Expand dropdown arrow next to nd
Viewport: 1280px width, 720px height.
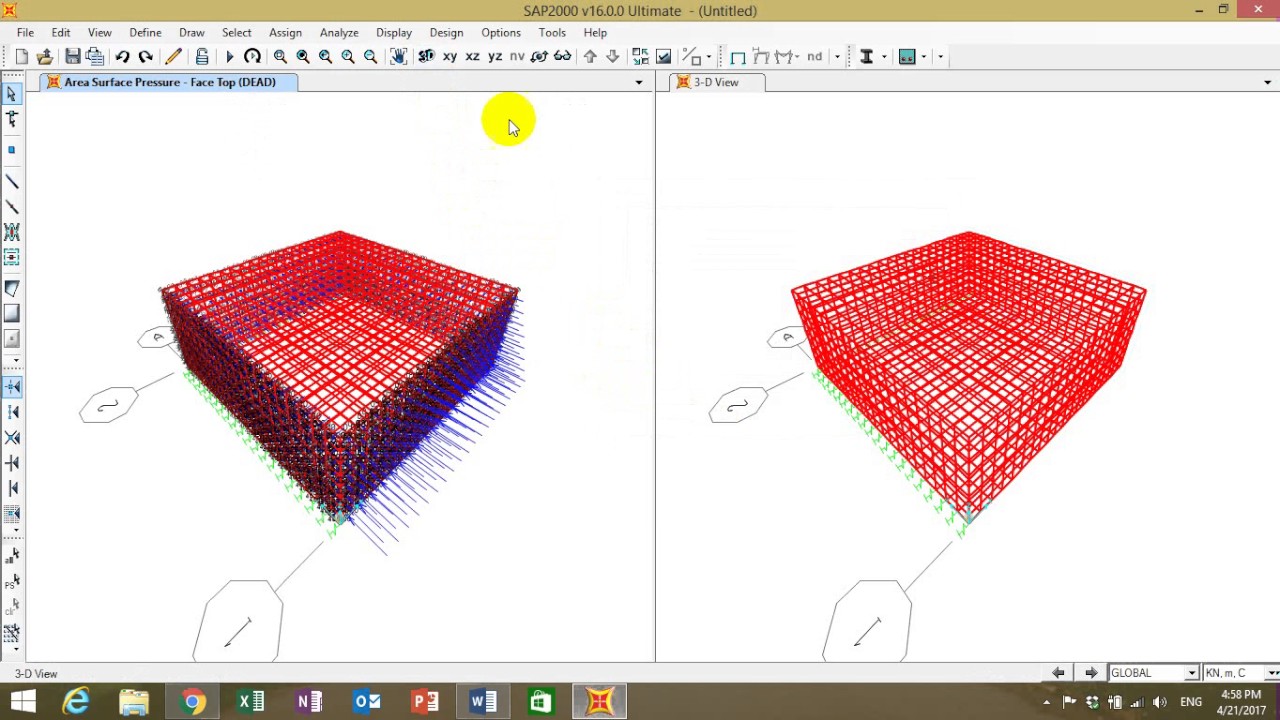837,57
